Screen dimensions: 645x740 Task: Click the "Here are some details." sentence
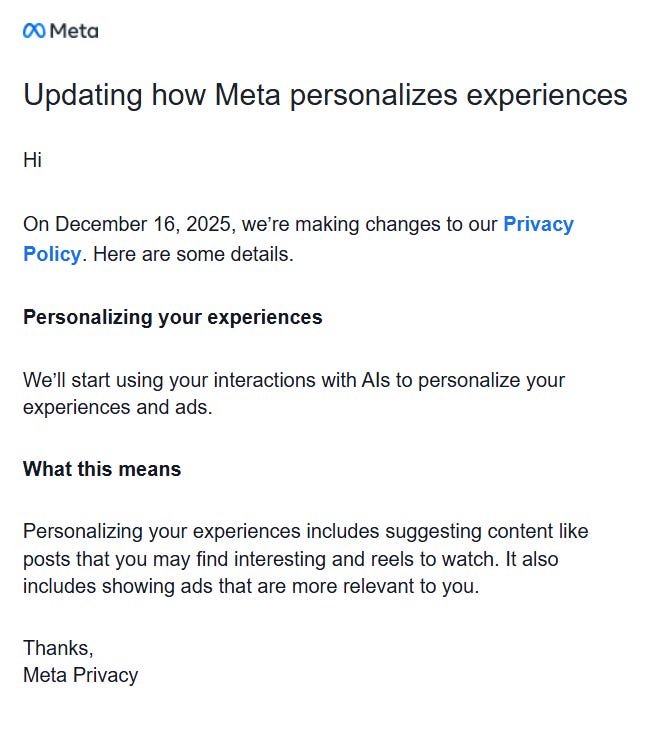point(193,254)
